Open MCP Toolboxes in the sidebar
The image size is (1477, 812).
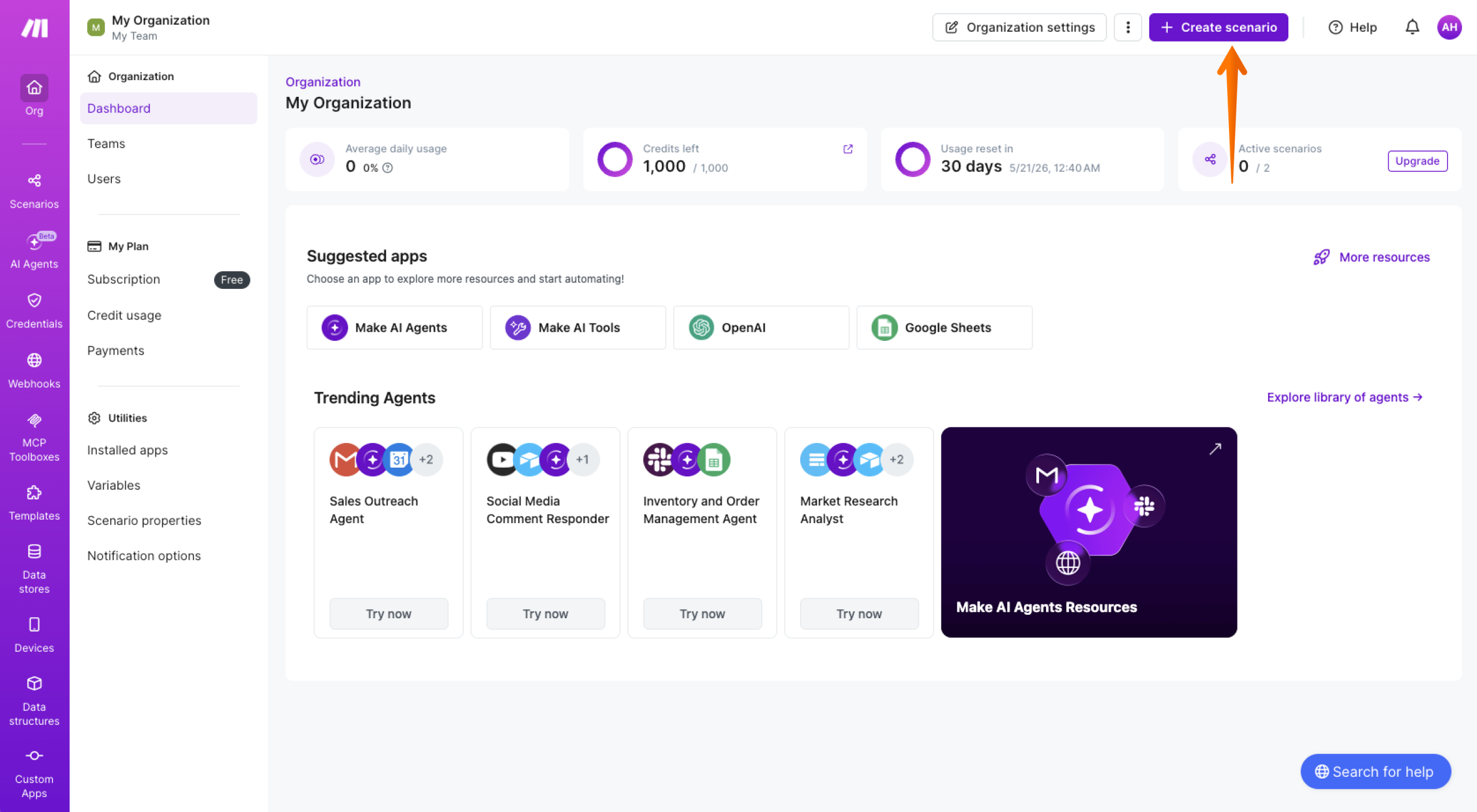click(x=34, y=437)
